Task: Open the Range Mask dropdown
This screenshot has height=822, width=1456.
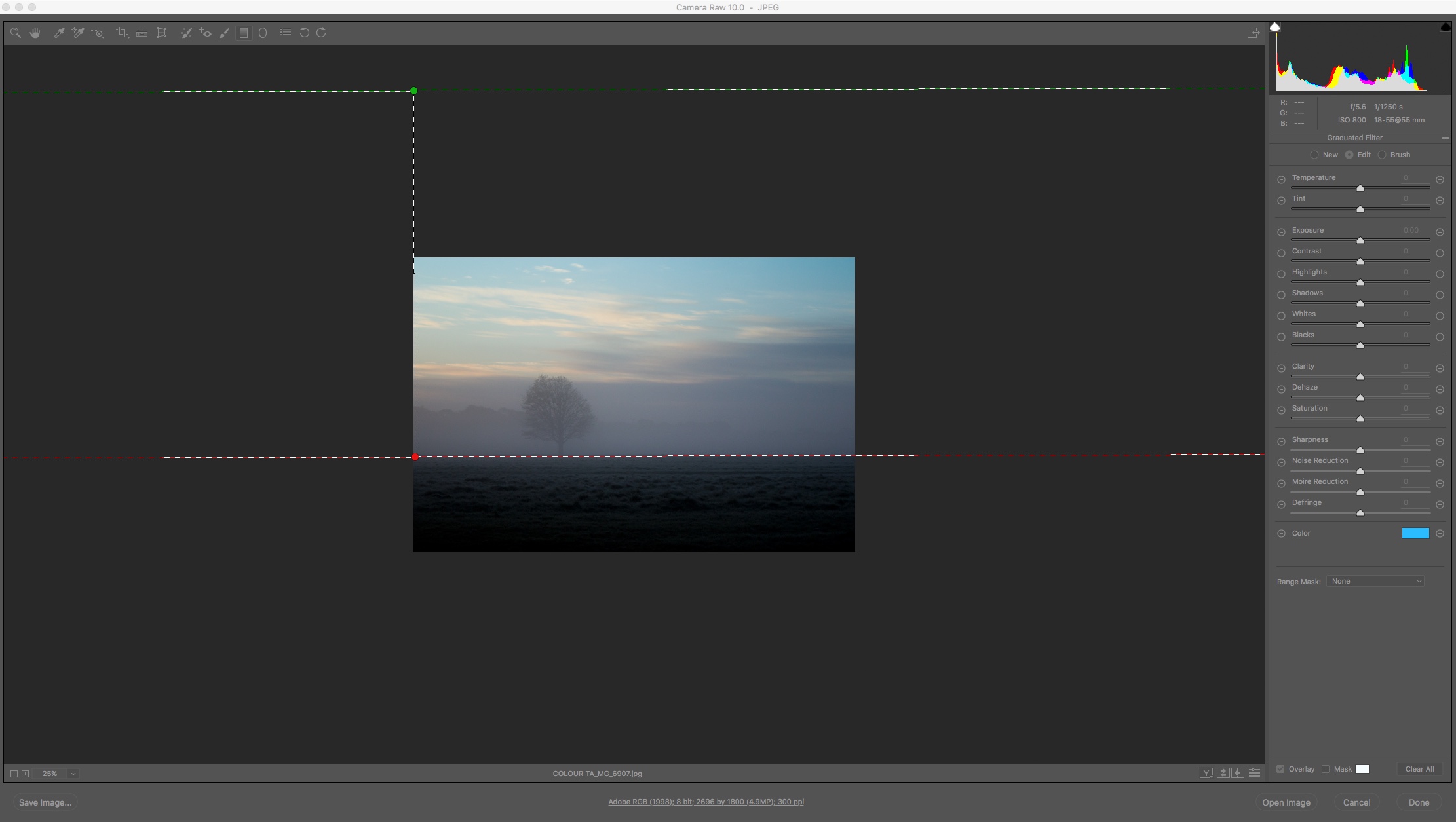Action: tap(1375, 582)
